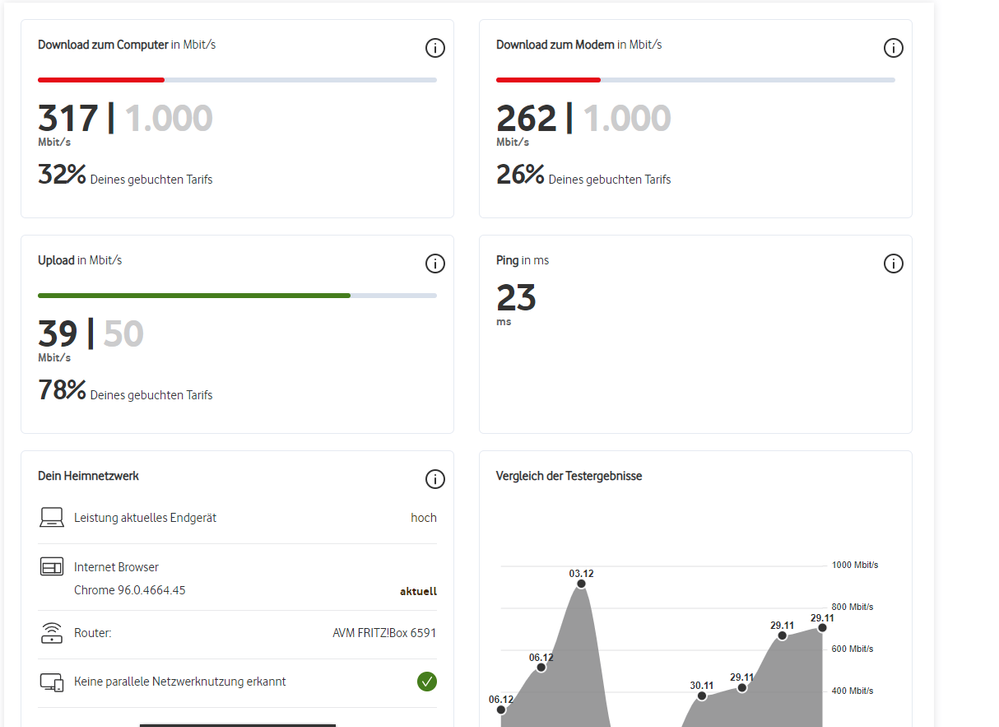Image resolution: width=999 pixels, height=727 pixels.
Task: Click the router Wi-Fi icon
Action: point(52,633)
